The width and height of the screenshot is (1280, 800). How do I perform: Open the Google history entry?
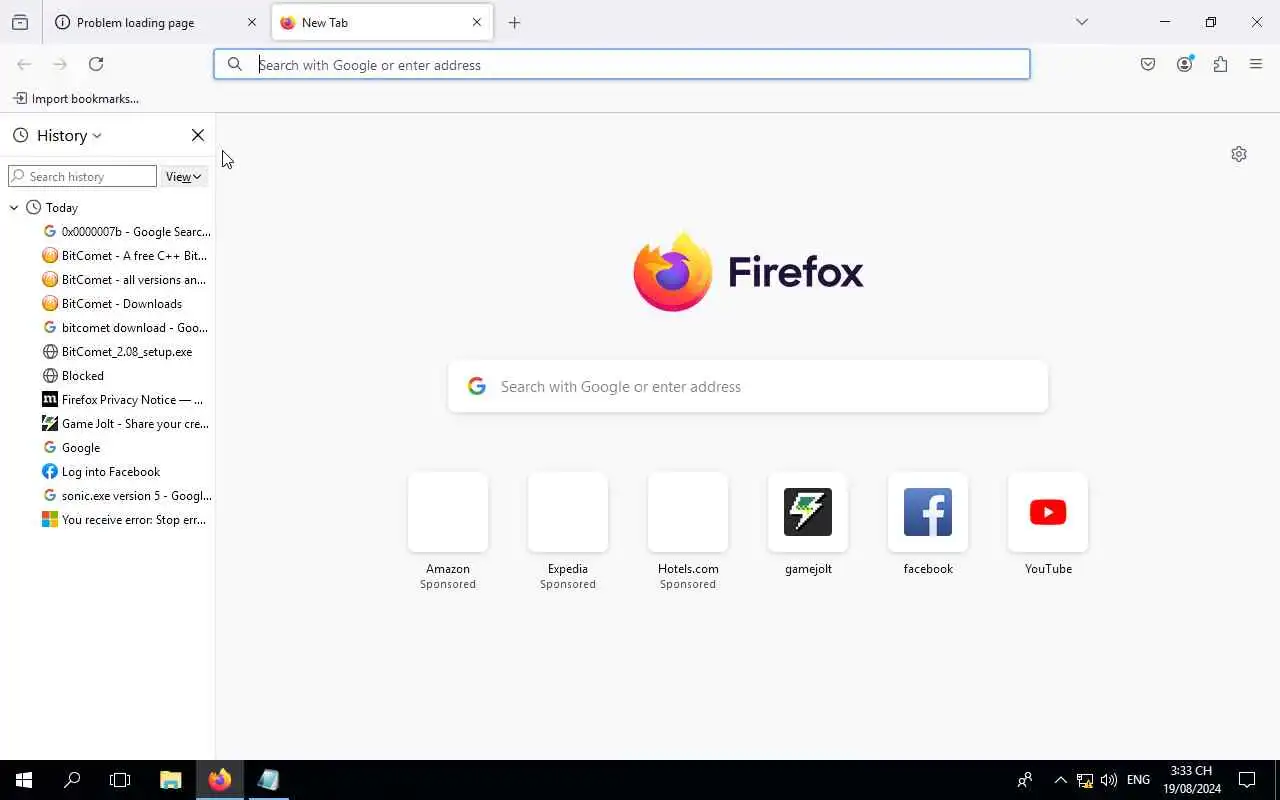click(71, 448)
